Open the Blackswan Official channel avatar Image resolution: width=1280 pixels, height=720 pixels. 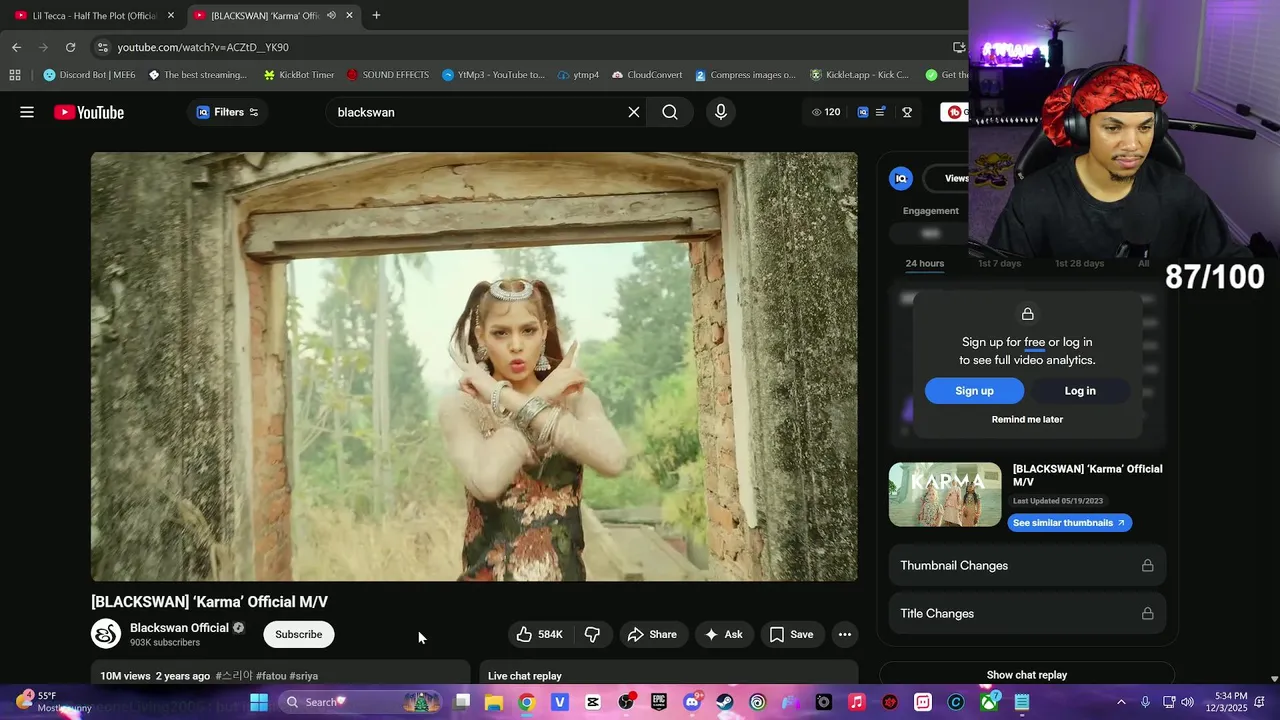pyautogui.click(x=106, y=634)
